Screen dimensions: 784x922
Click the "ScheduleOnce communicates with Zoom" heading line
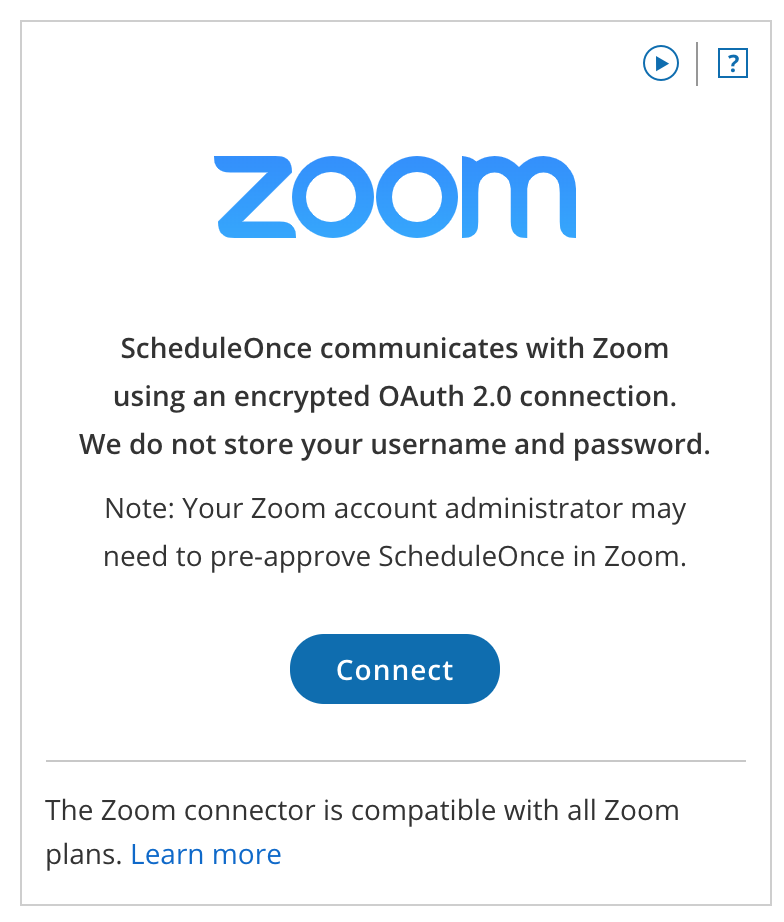(395, 349)
